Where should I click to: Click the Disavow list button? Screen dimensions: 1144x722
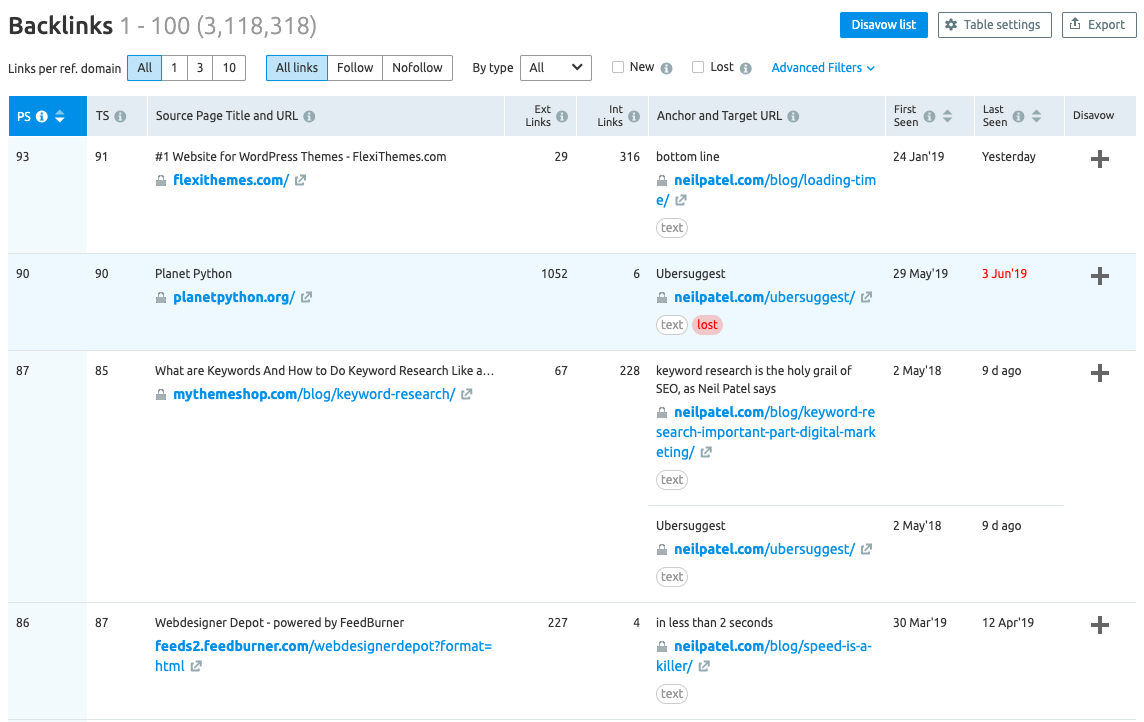point(883,25)
